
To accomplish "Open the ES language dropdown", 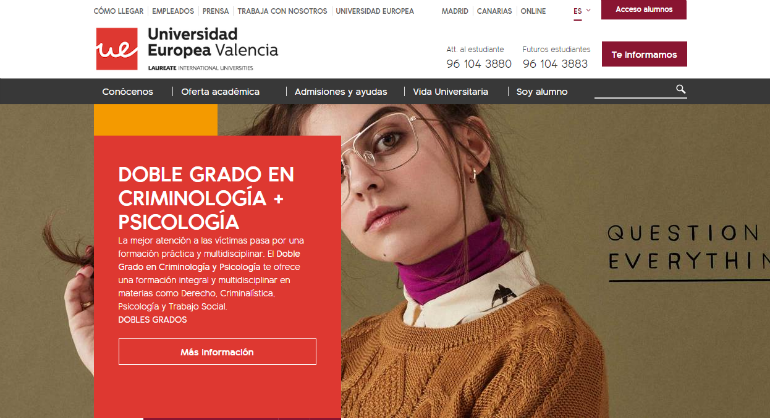I will tap(581, 11).
